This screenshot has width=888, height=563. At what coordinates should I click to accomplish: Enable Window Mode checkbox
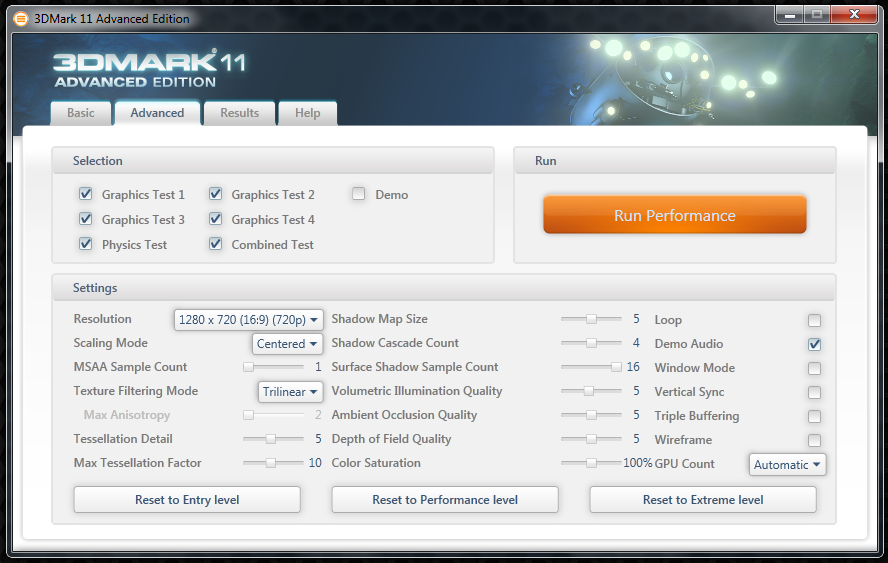814,369
